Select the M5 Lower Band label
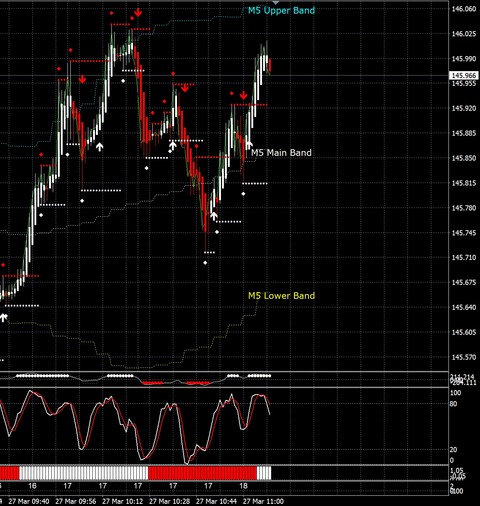The image size is (480, 506). click(281, 296)
